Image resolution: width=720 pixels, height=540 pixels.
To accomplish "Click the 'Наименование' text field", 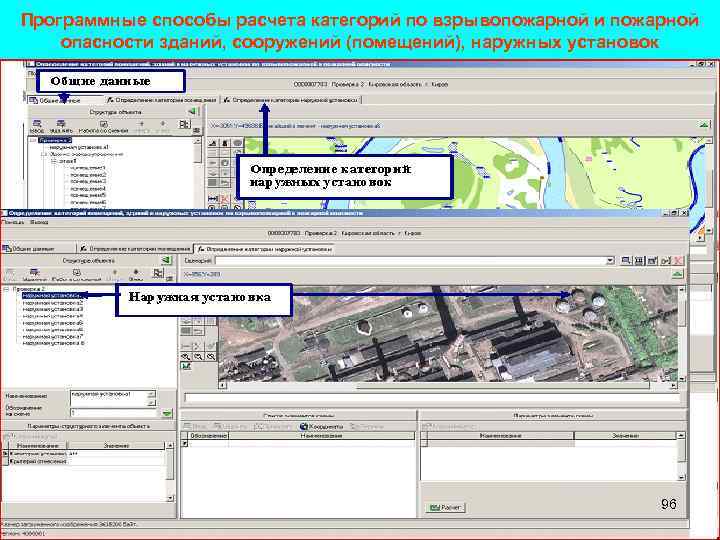I will pos(113,398).
